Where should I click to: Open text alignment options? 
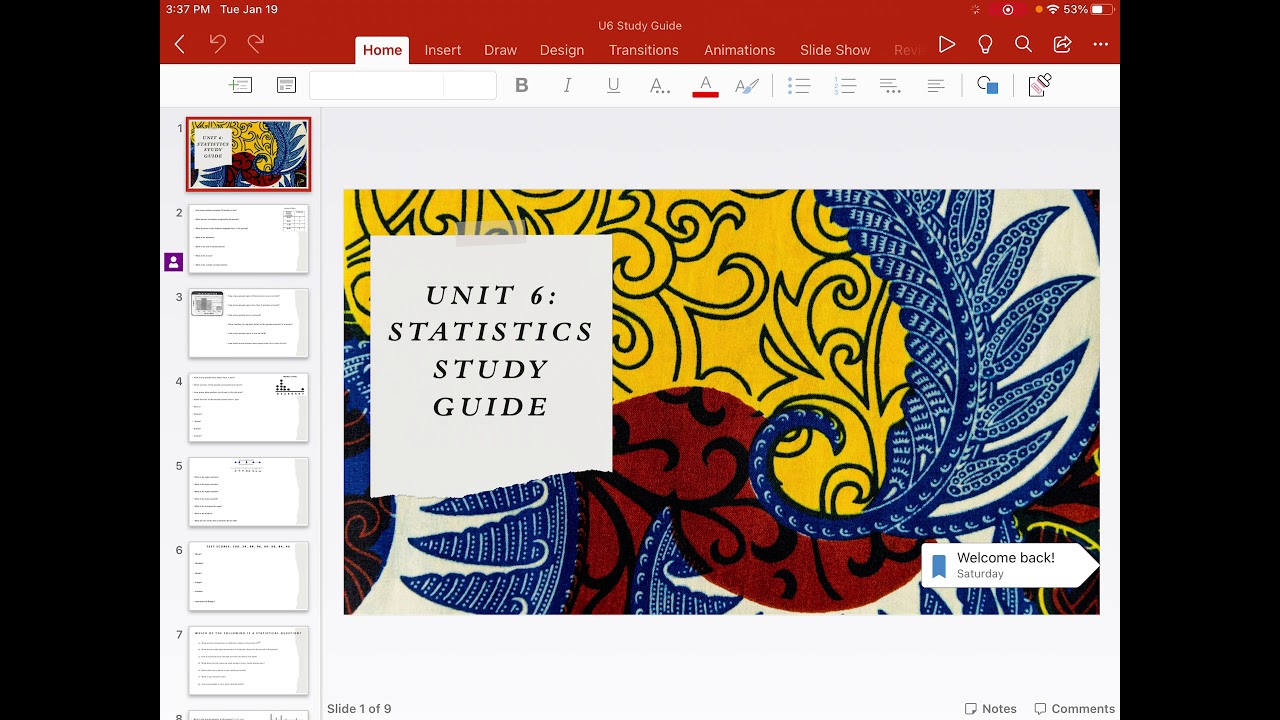[x=936, y=86]
